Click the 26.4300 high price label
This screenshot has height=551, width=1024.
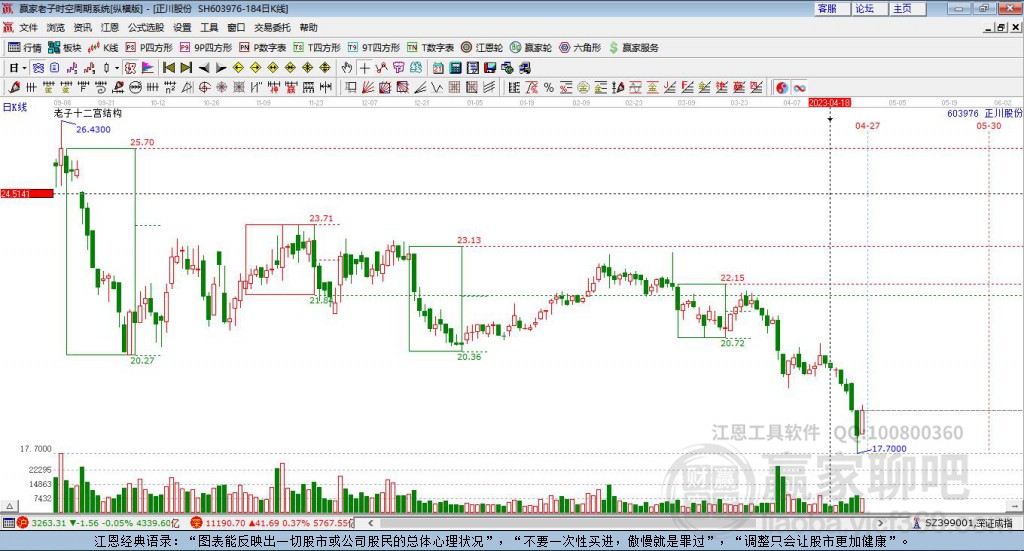(93, 129)
